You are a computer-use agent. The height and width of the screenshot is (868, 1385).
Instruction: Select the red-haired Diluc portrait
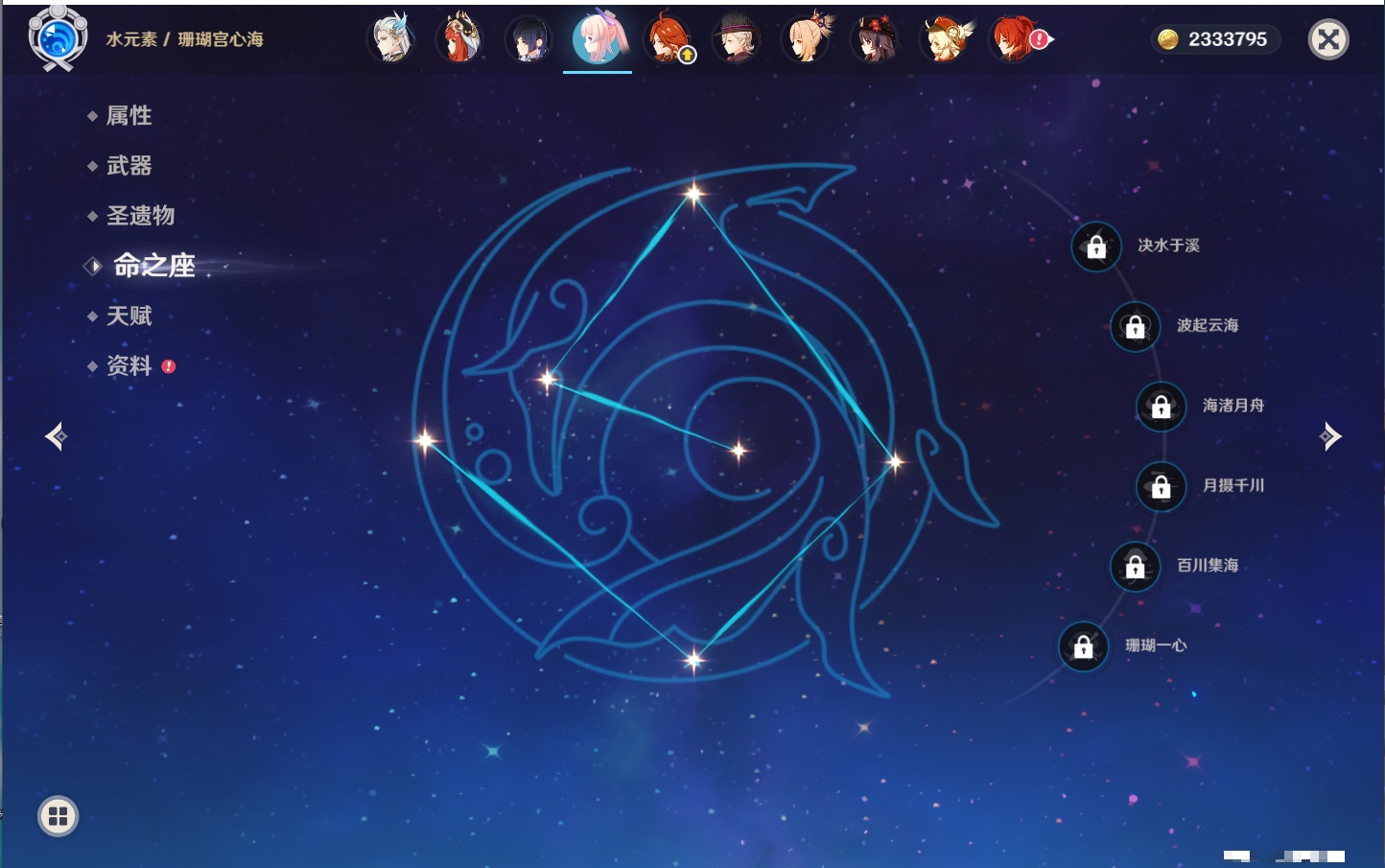tap(1015, 38)
